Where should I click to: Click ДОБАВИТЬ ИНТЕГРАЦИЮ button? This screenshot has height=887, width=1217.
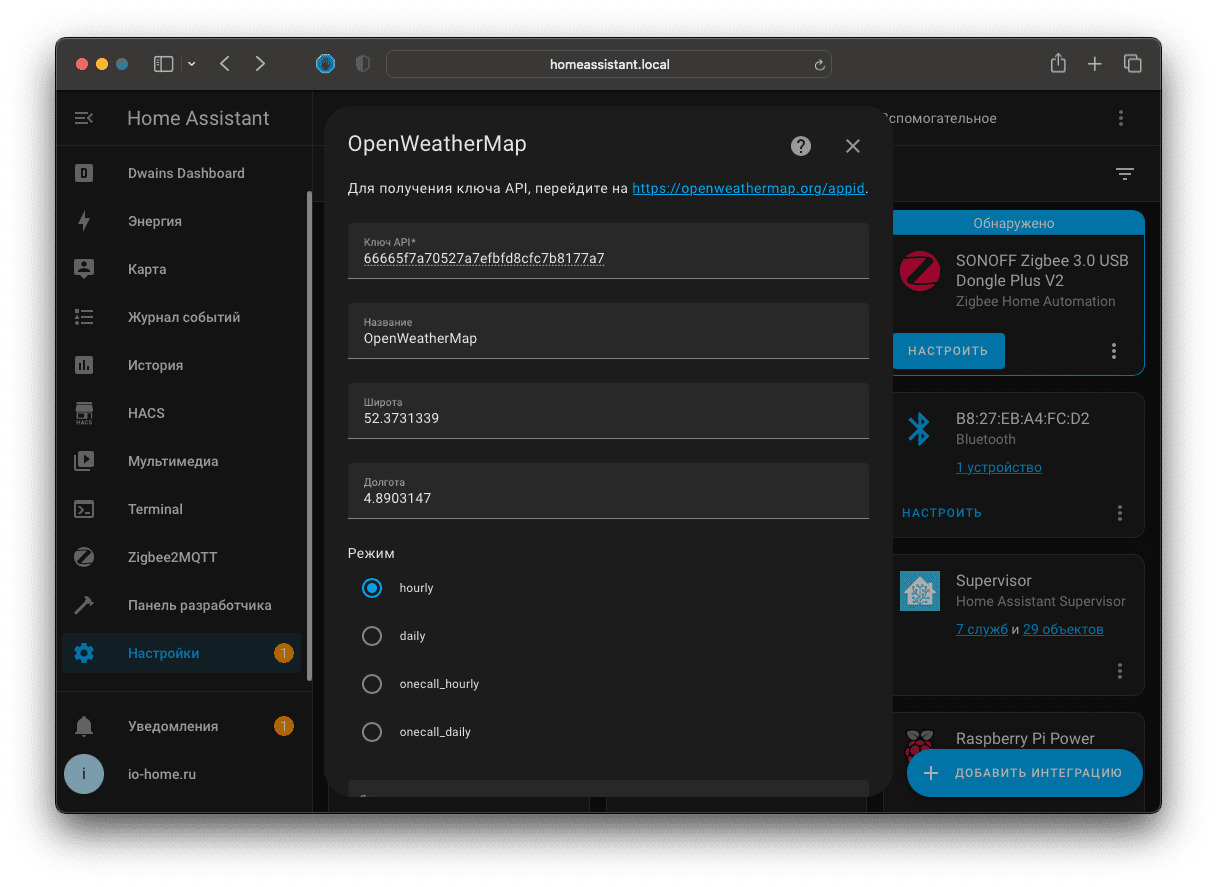pyautogui.click(x=1025, y=773)
